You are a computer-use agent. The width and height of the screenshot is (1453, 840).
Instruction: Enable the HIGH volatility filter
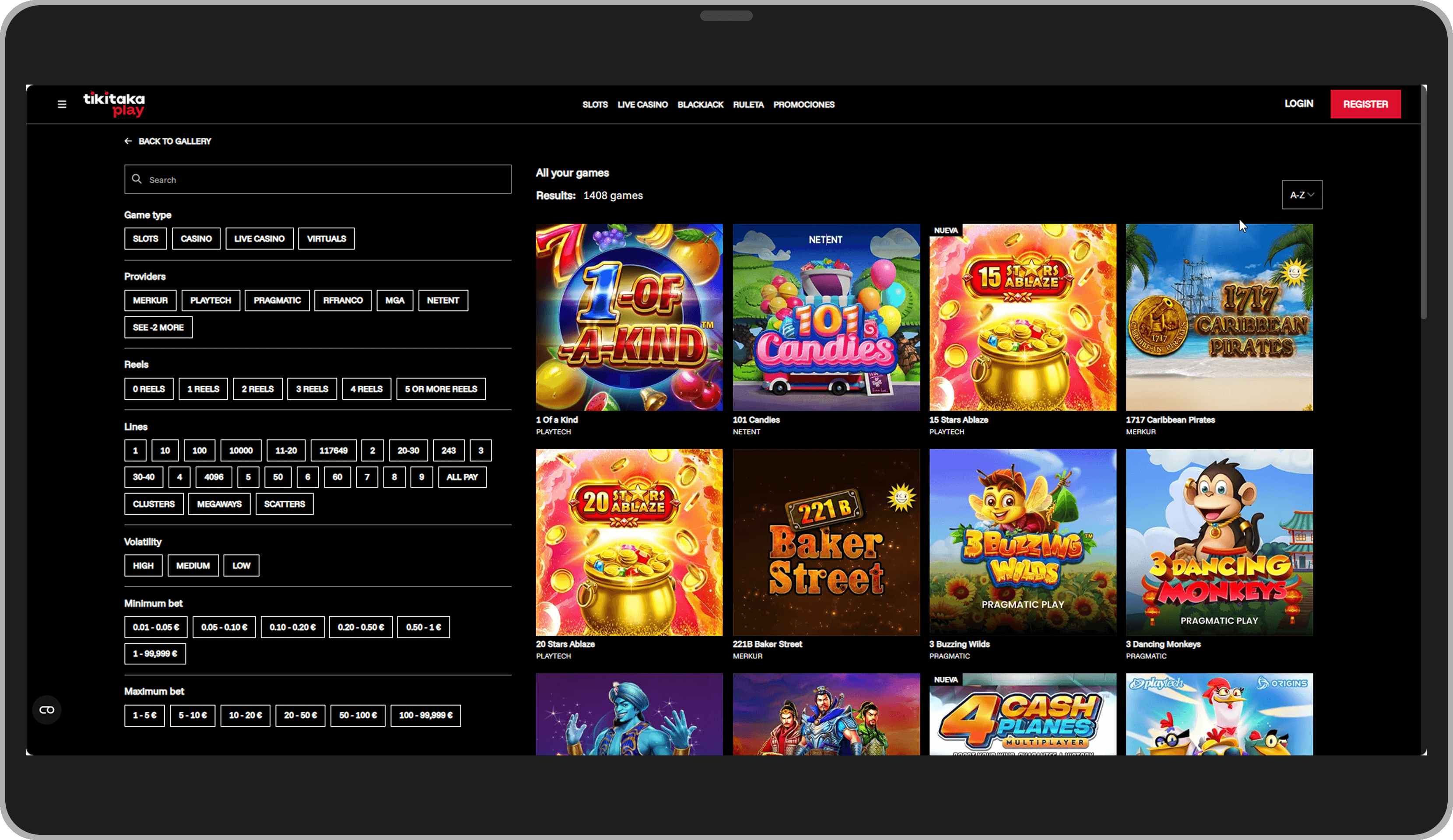(143, 566)
